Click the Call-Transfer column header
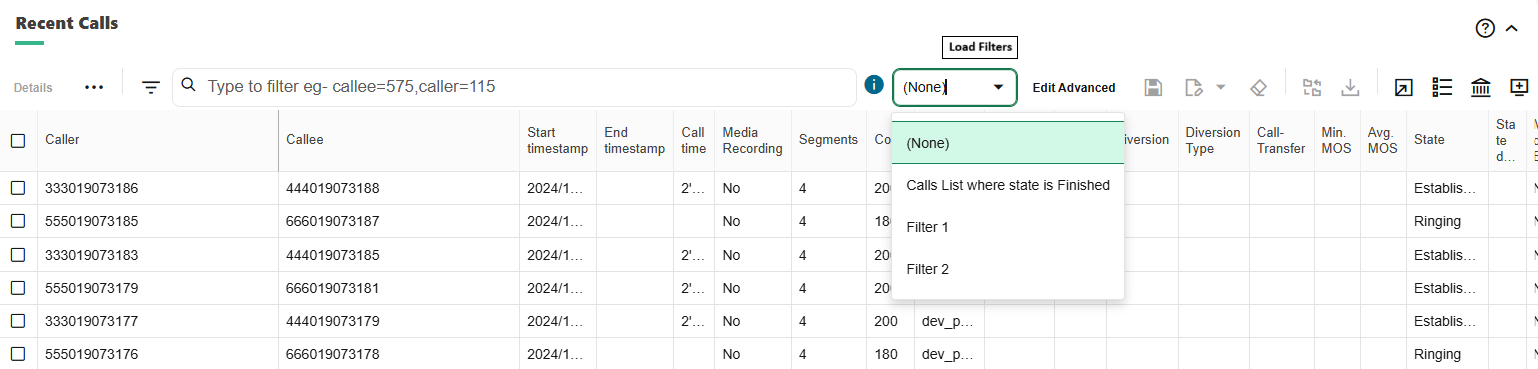Screen dimensions: 1538x369 [1282, 140]
